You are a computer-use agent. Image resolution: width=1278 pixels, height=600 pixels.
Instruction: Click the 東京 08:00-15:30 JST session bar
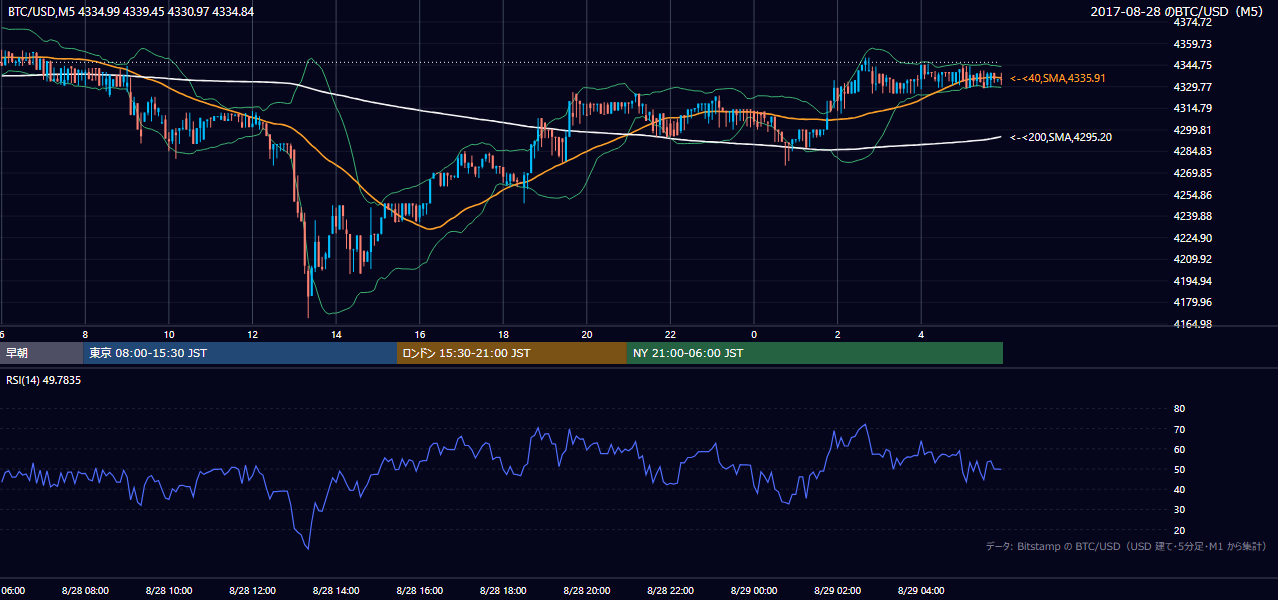[240, 353]
